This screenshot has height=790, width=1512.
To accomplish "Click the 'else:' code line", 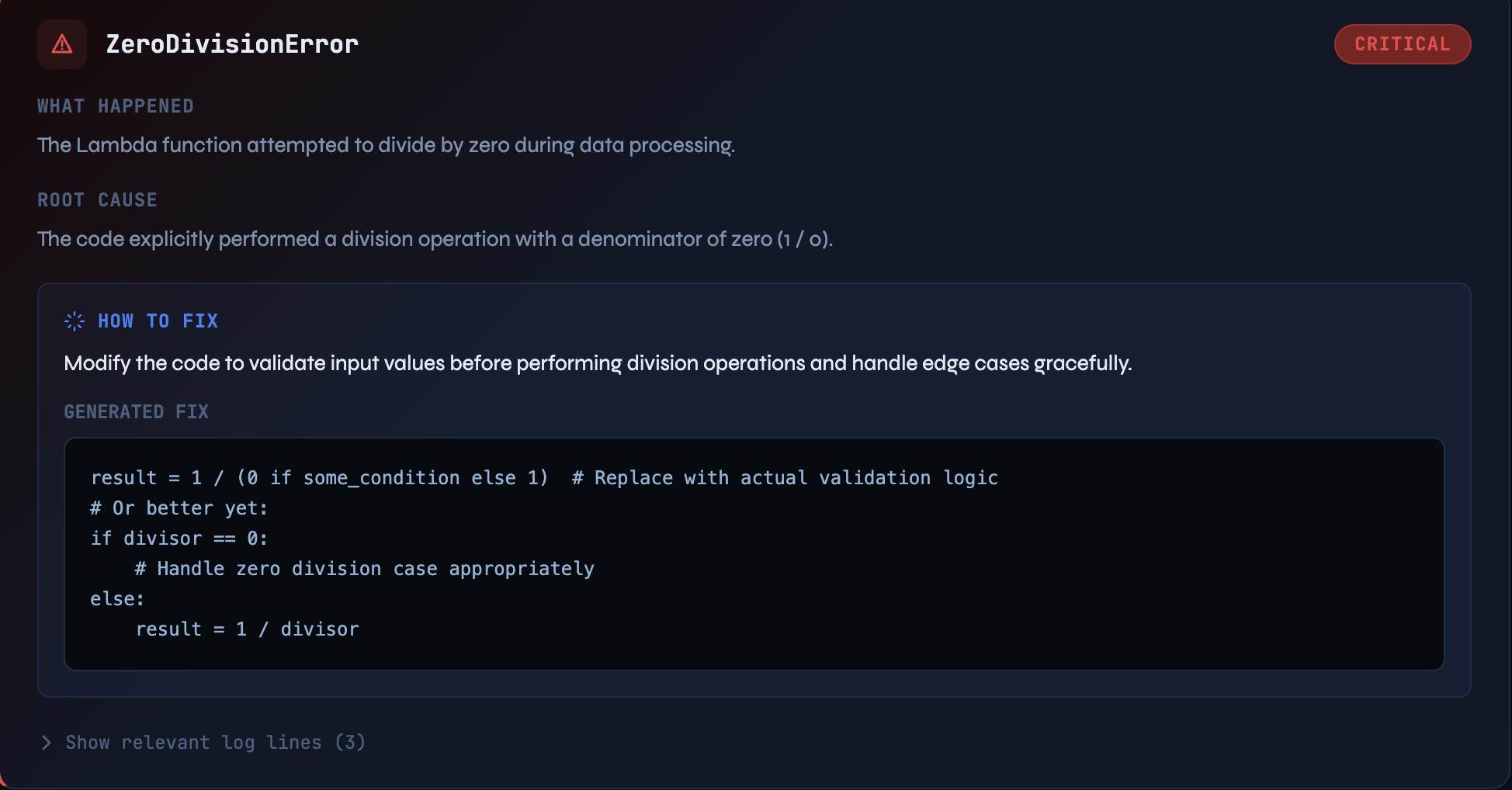I will pos(117,599).
